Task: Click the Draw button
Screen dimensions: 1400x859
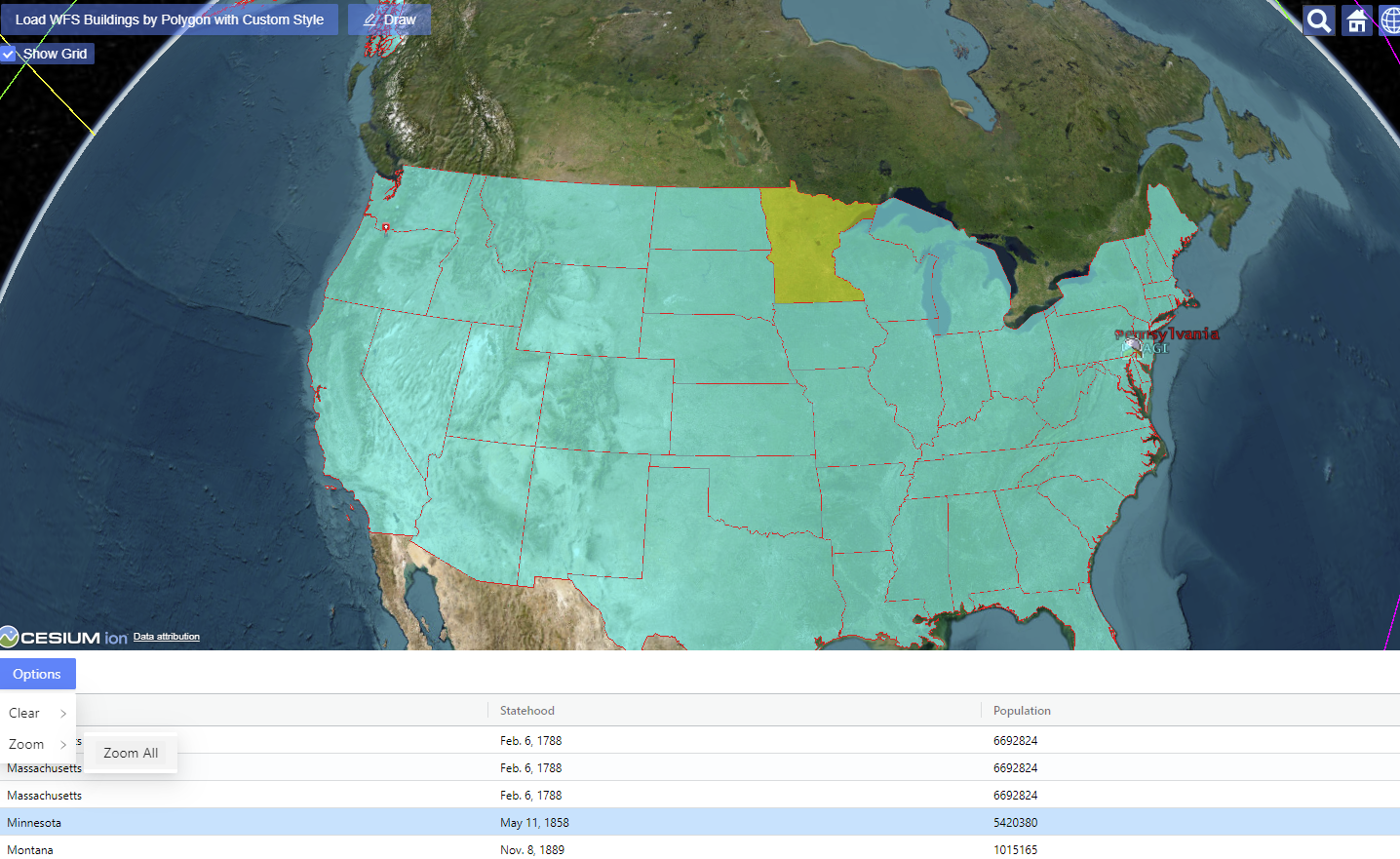Action: pos(389,20)
